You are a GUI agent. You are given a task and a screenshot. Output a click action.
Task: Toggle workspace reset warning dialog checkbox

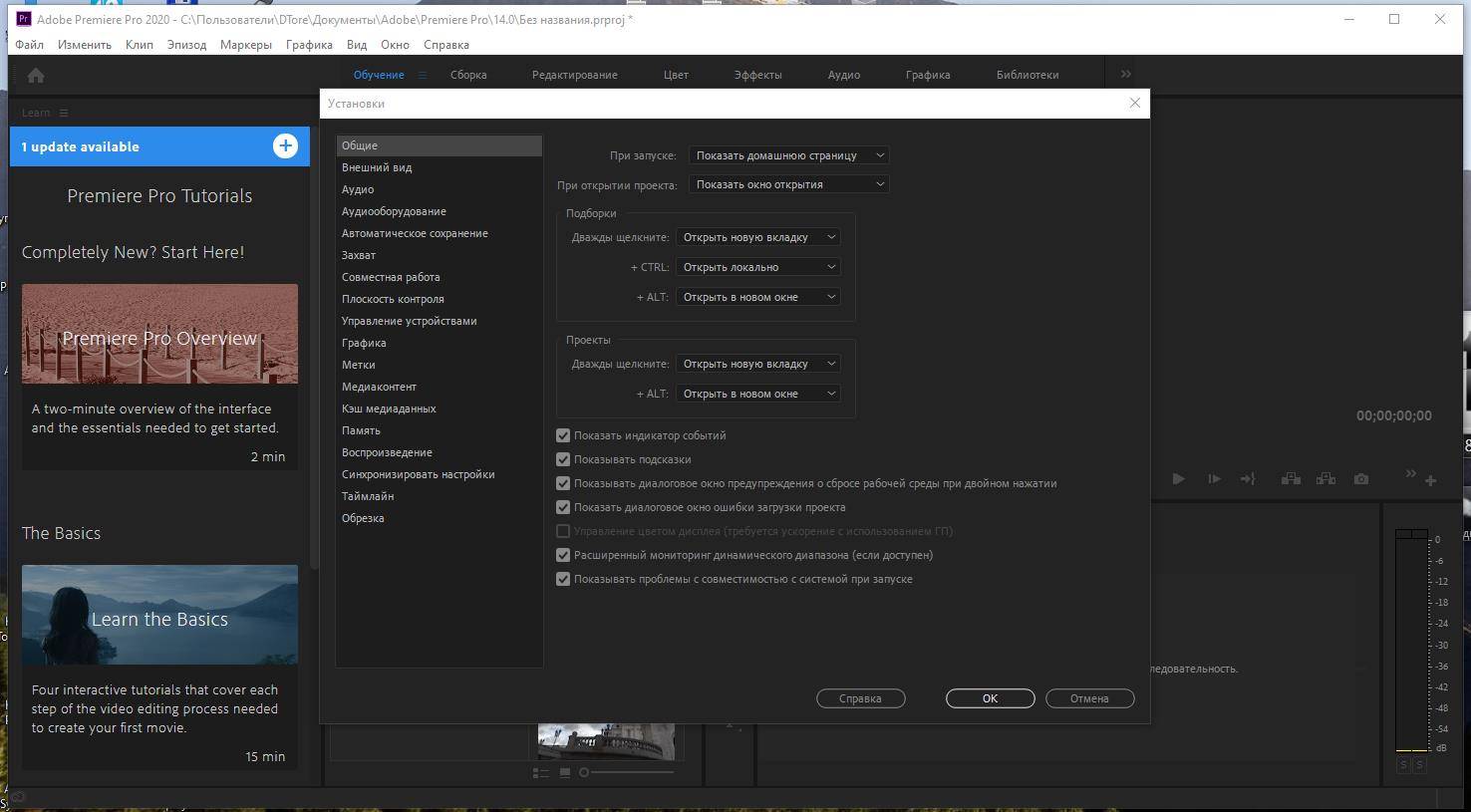click(563, 483)
